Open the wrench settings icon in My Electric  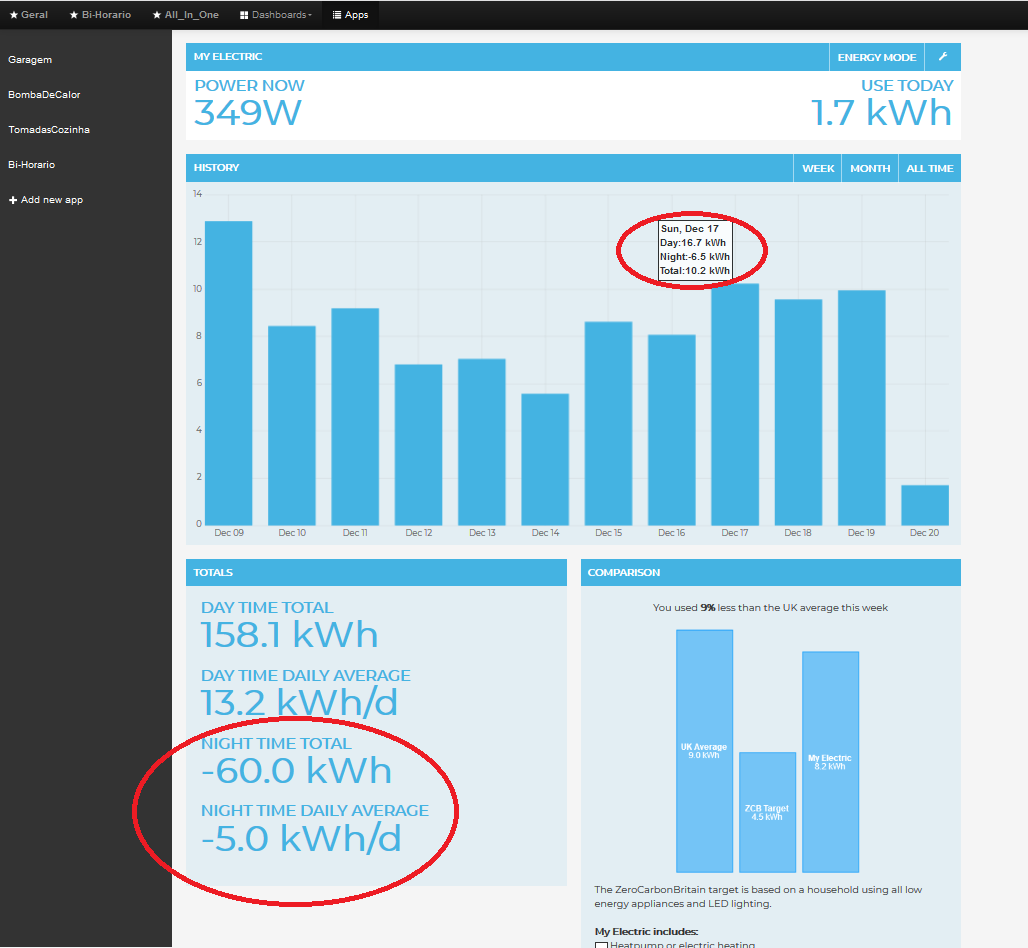click(x=942, y=57)
